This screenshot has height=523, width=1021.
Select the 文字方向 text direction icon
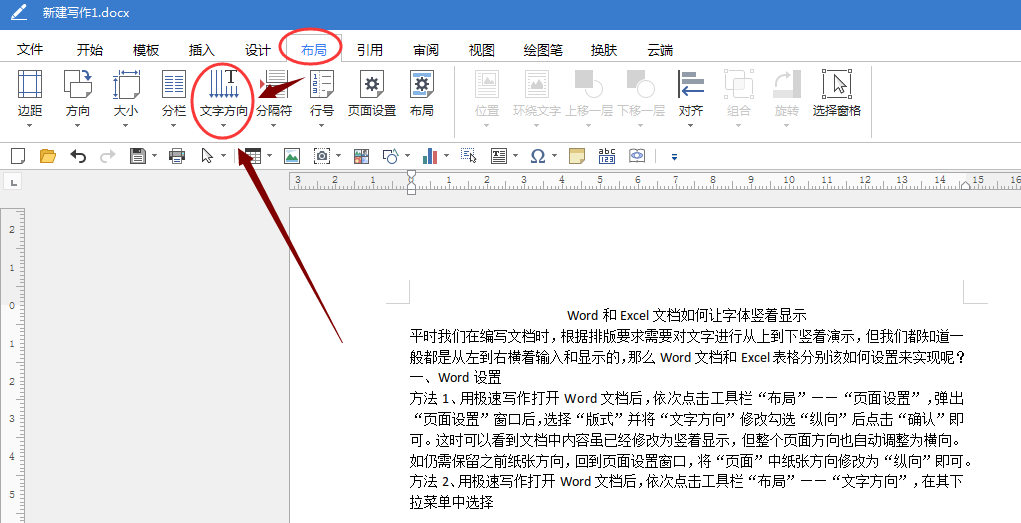[223, 84]
